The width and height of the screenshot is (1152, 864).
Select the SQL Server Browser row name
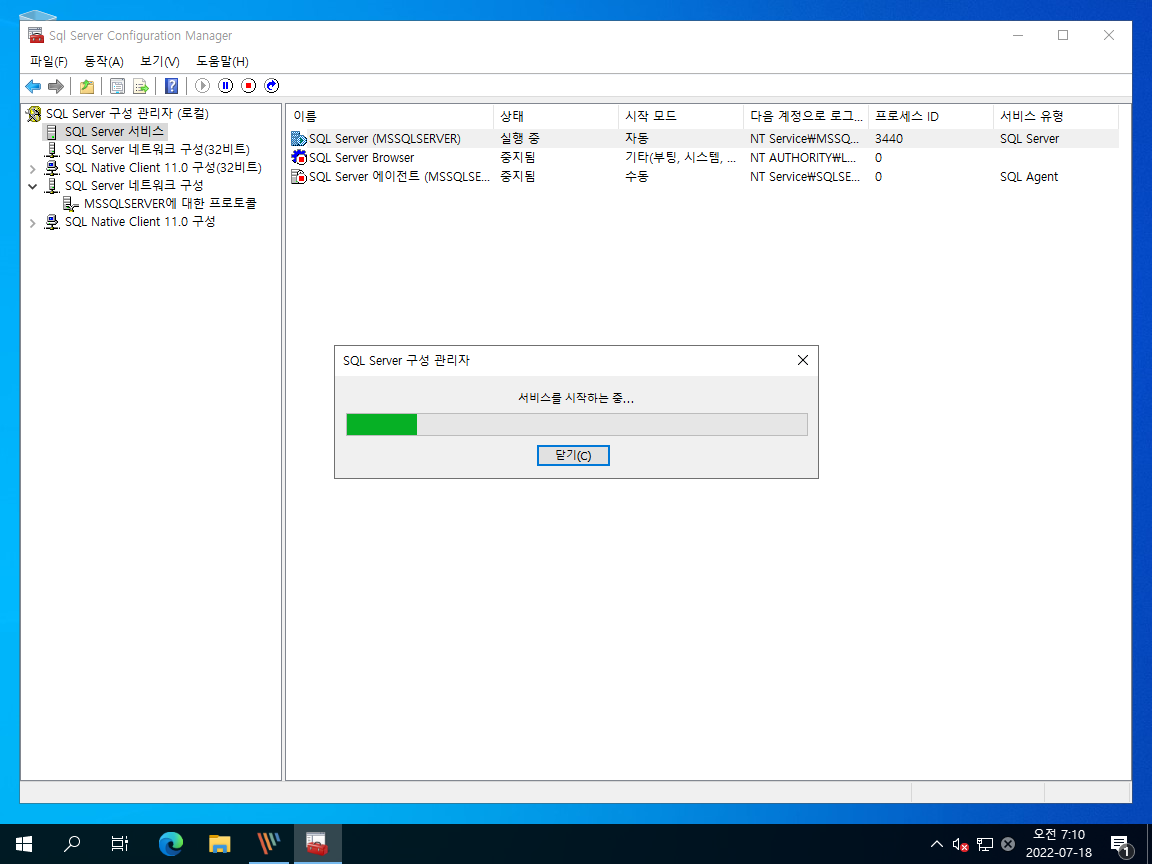click(x=361, y=158)
